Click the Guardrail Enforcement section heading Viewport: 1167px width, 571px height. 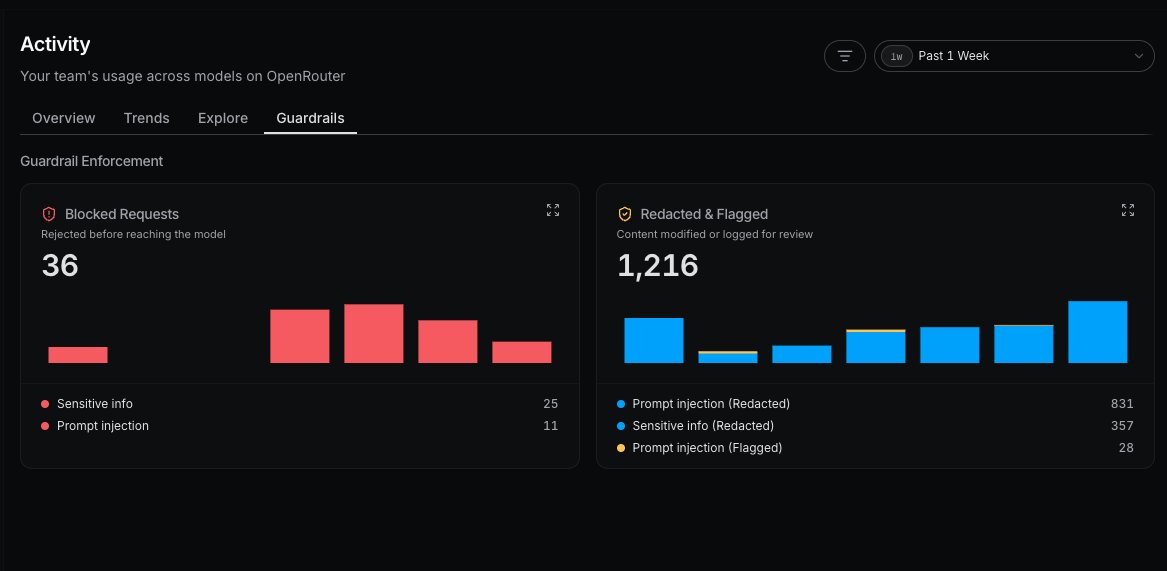coord(92,162)
